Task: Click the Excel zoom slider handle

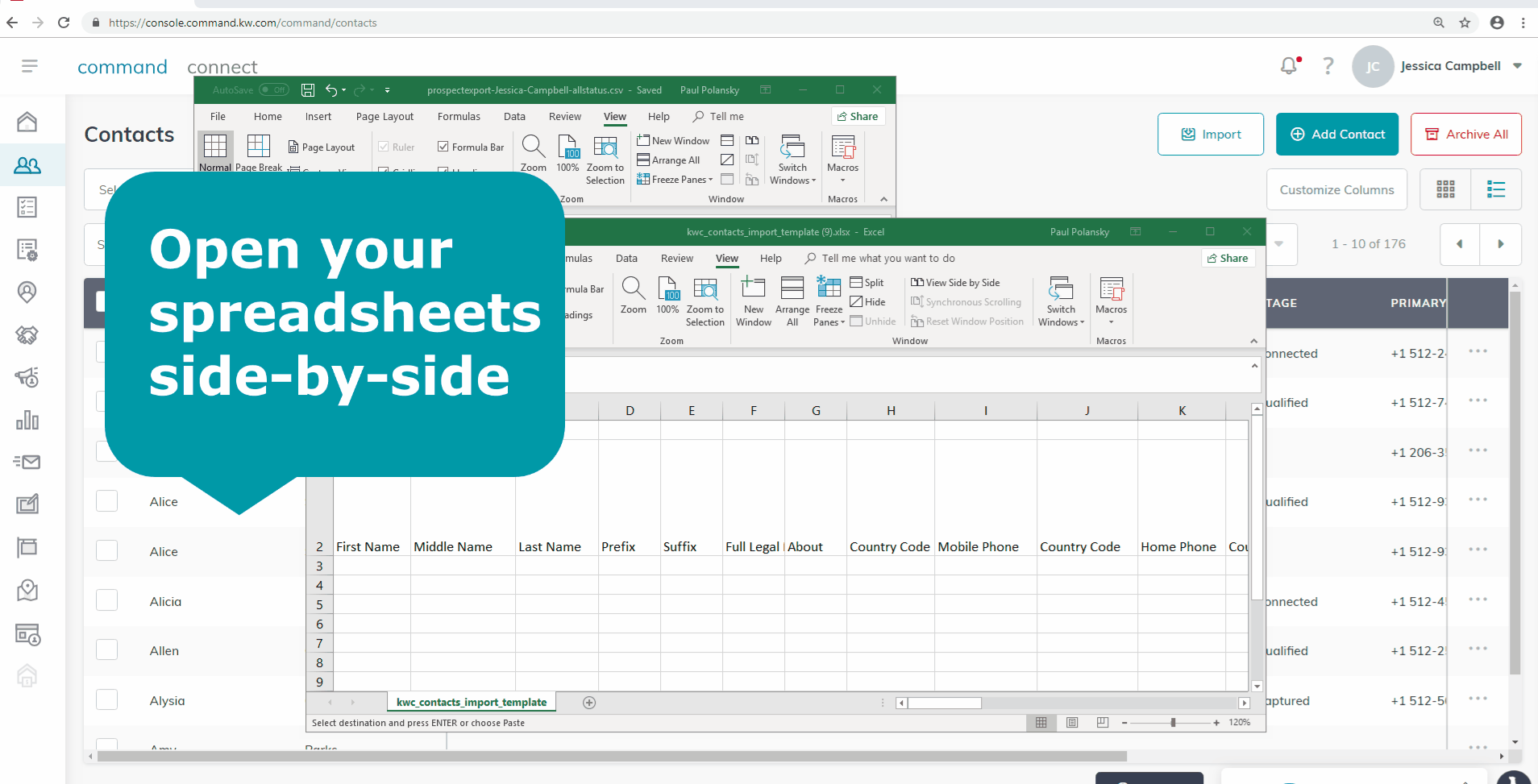Action: [x=1173, y=723]
